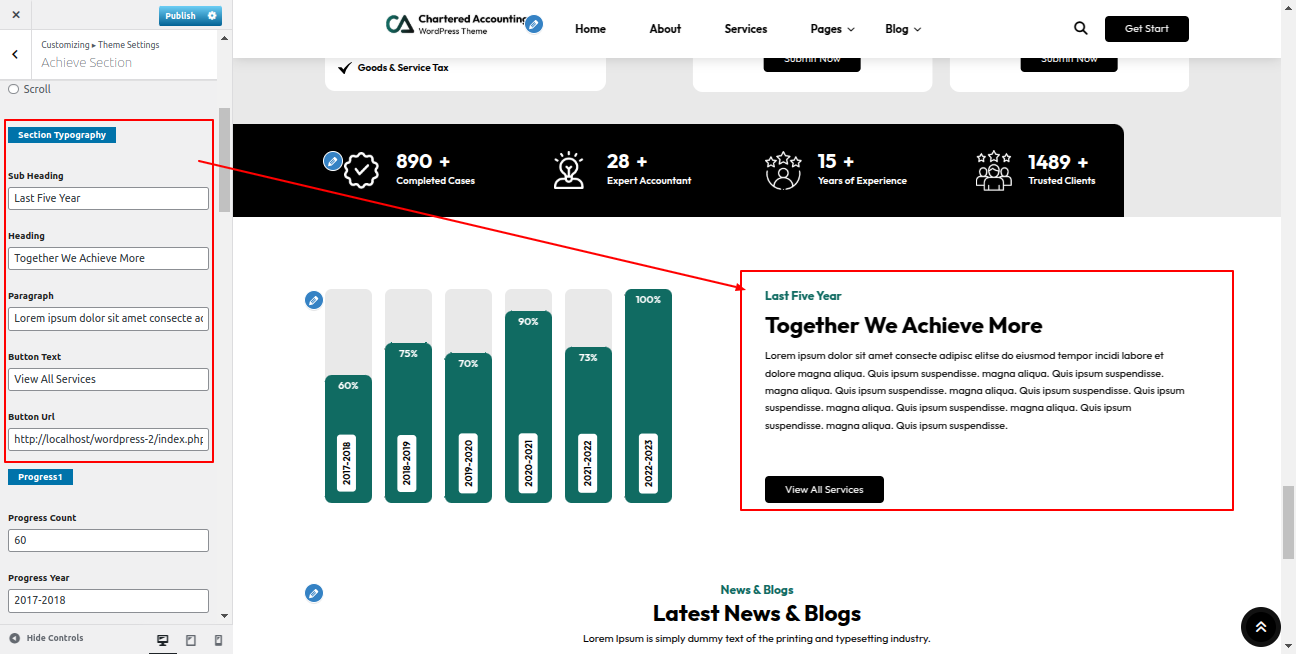Click into the Heading text field
This screenshot has height=654, width=1296.
pos(108,258)
